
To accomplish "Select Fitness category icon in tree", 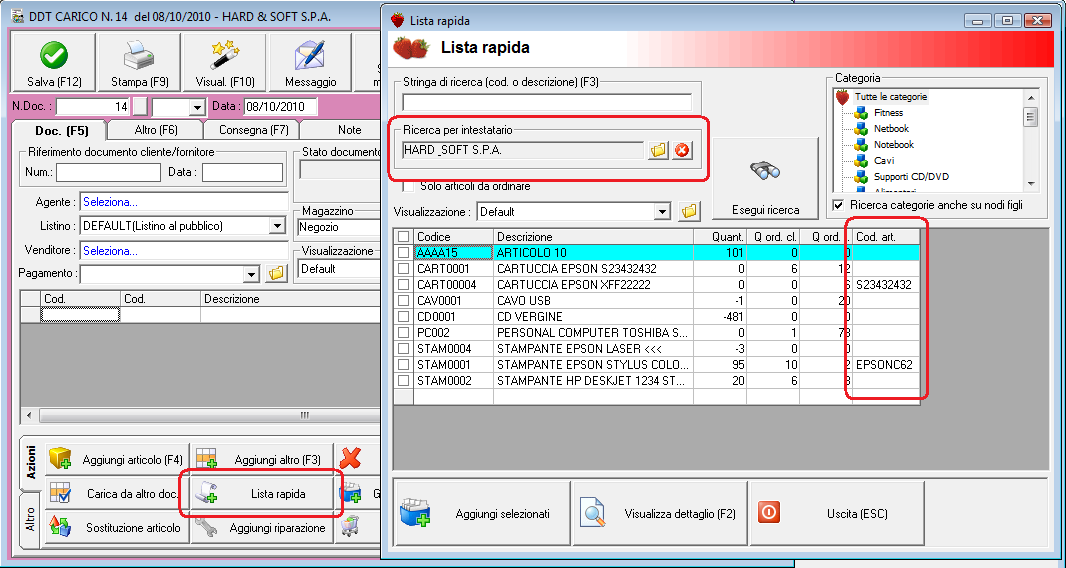I will click(861, 113).
